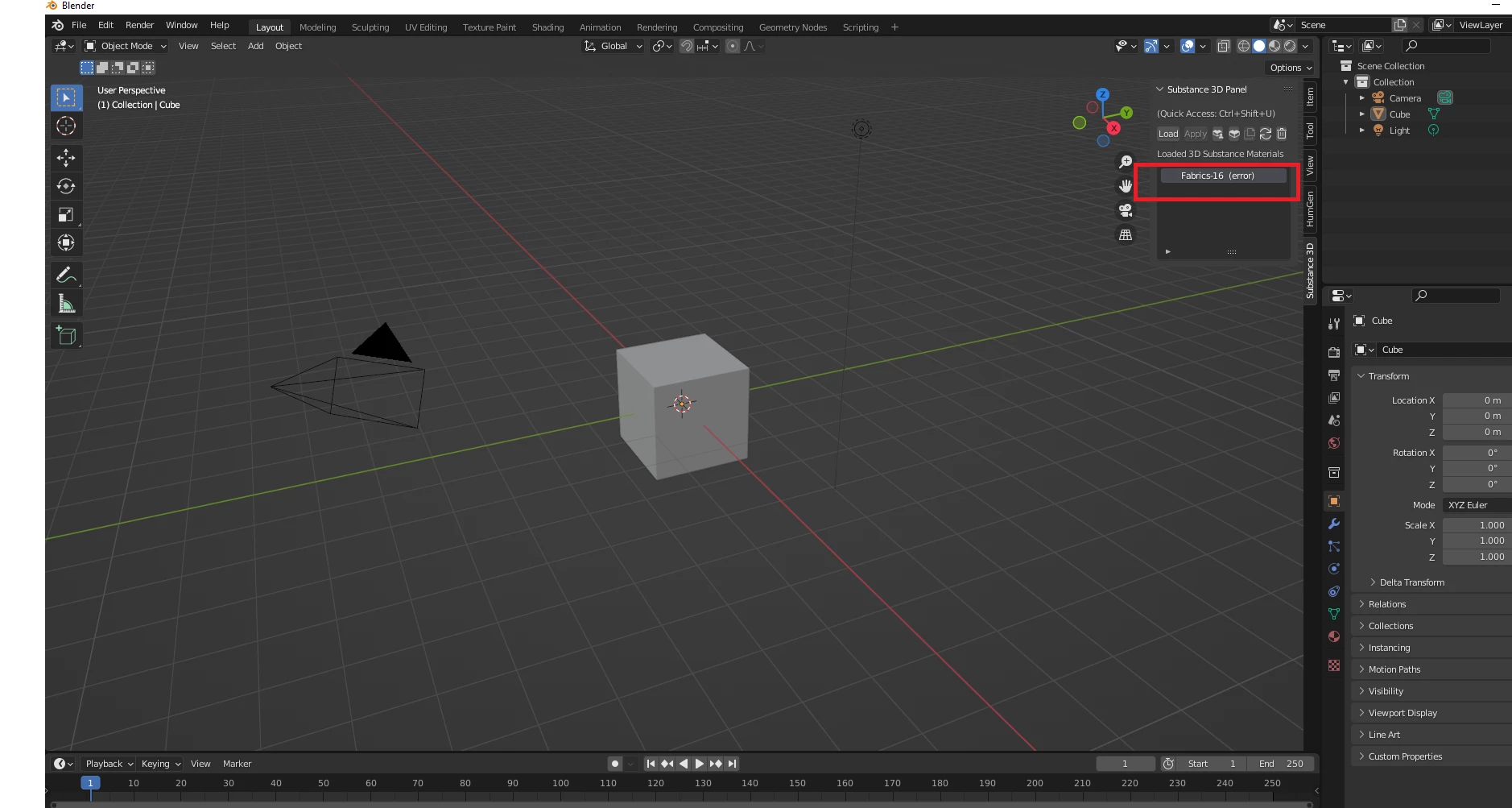Switch to Wireframe viewport shading
1512x808 pixels.
[1244, 46]
